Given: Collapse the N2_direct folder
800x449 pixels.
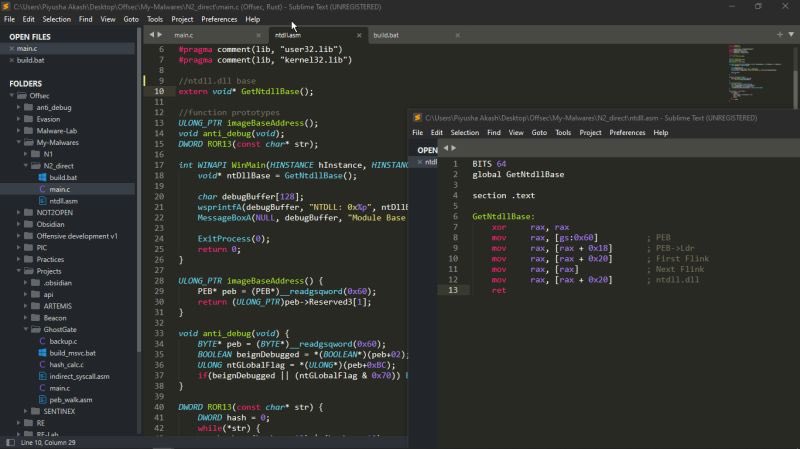Looking at the screenshot, I should (x=26, y=166).
